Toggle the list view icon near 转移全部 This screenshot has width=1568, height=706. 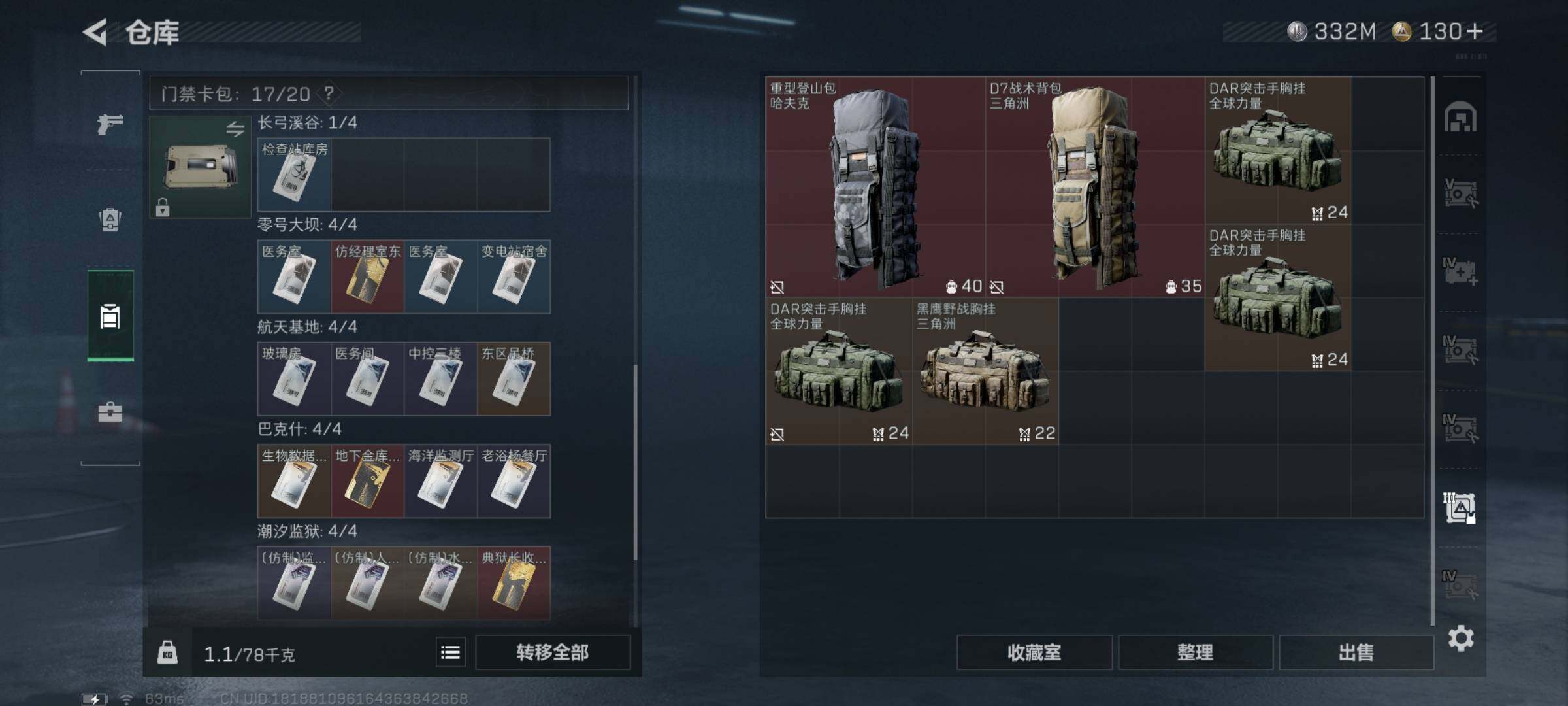point(451,652)
